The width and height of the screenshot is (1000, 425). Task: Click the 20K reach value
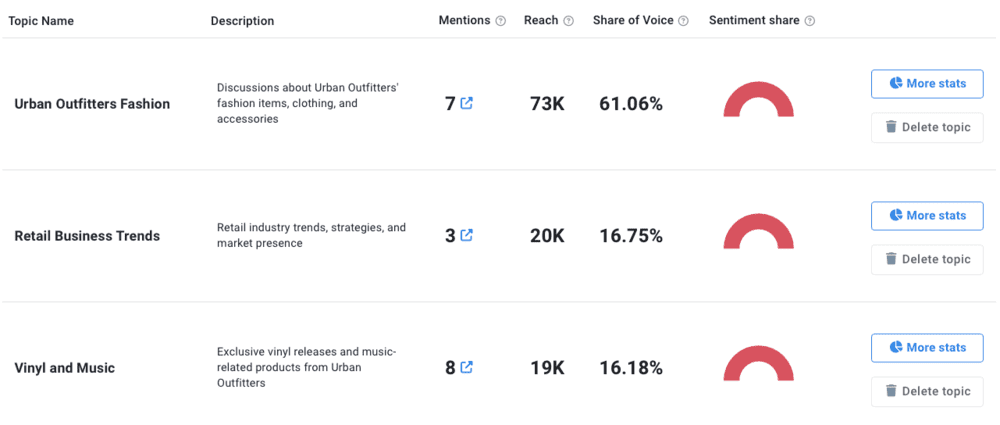point(547,236)
